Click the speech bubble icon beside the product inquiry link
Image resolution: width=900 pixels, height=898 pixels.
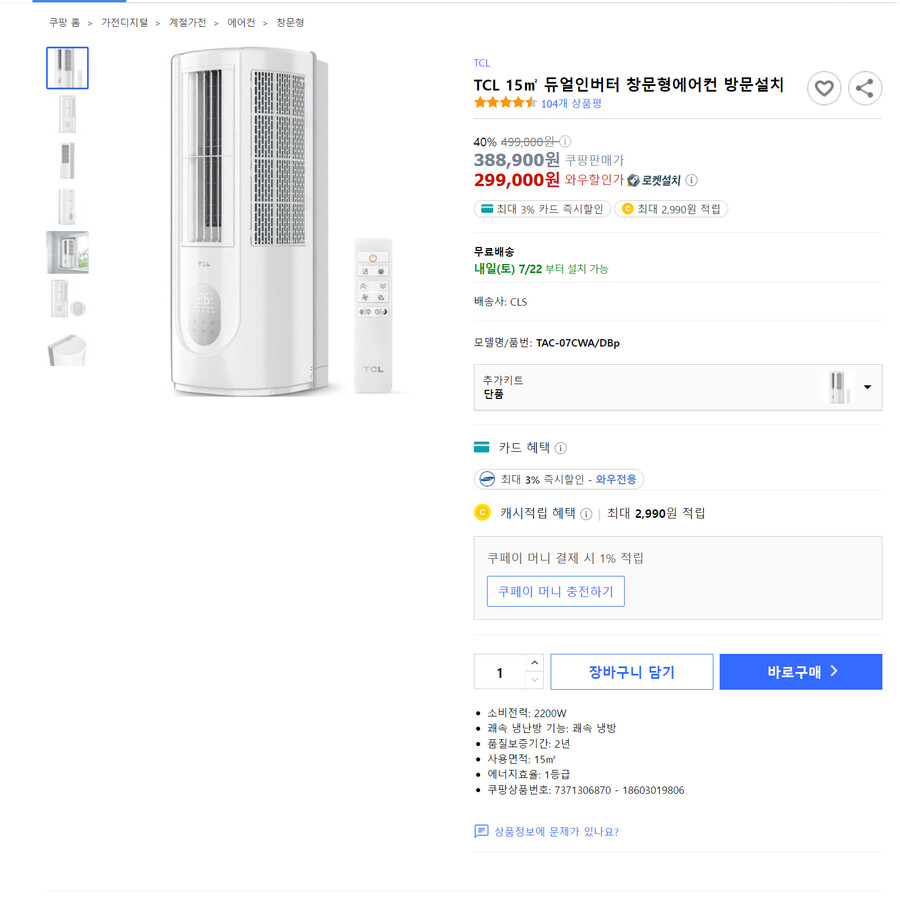coord(481,831)
